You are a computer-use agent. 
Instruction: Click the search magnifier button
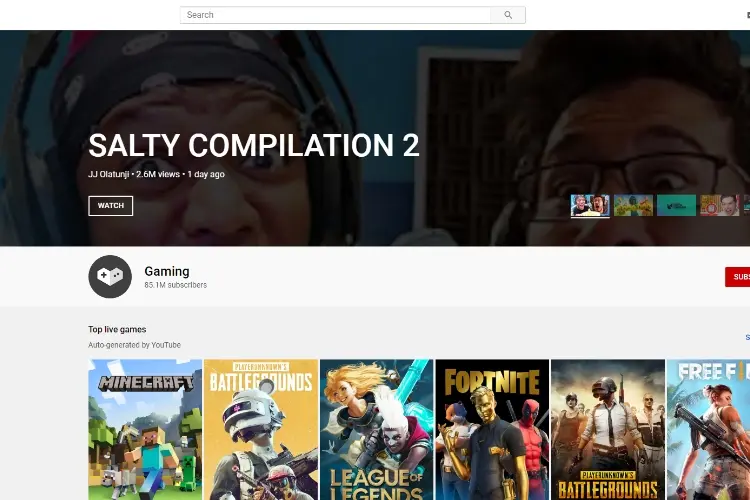click(x=507, y=15)
